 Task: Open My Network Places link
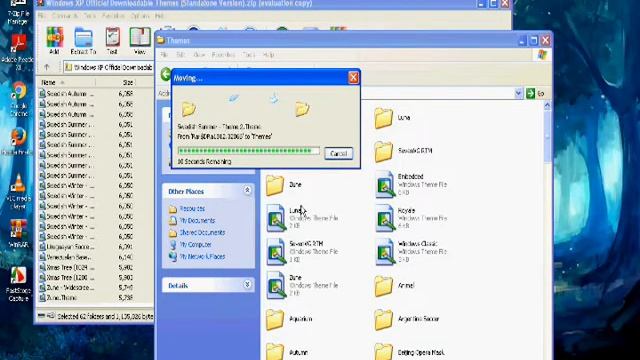[202, 256]
